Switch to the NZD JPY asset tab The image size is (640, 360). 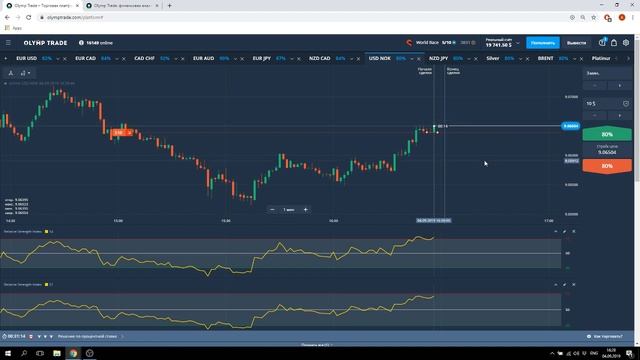438,58
